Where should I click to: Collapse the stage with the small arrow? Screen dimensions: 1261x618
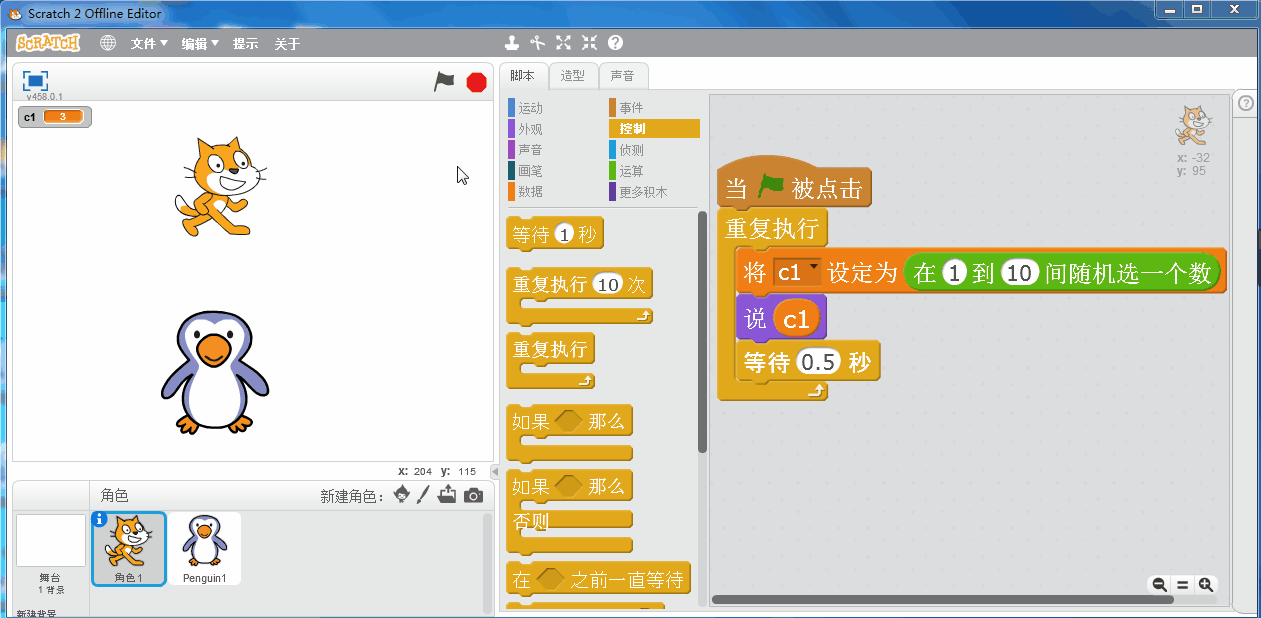[x=494, y=471]
